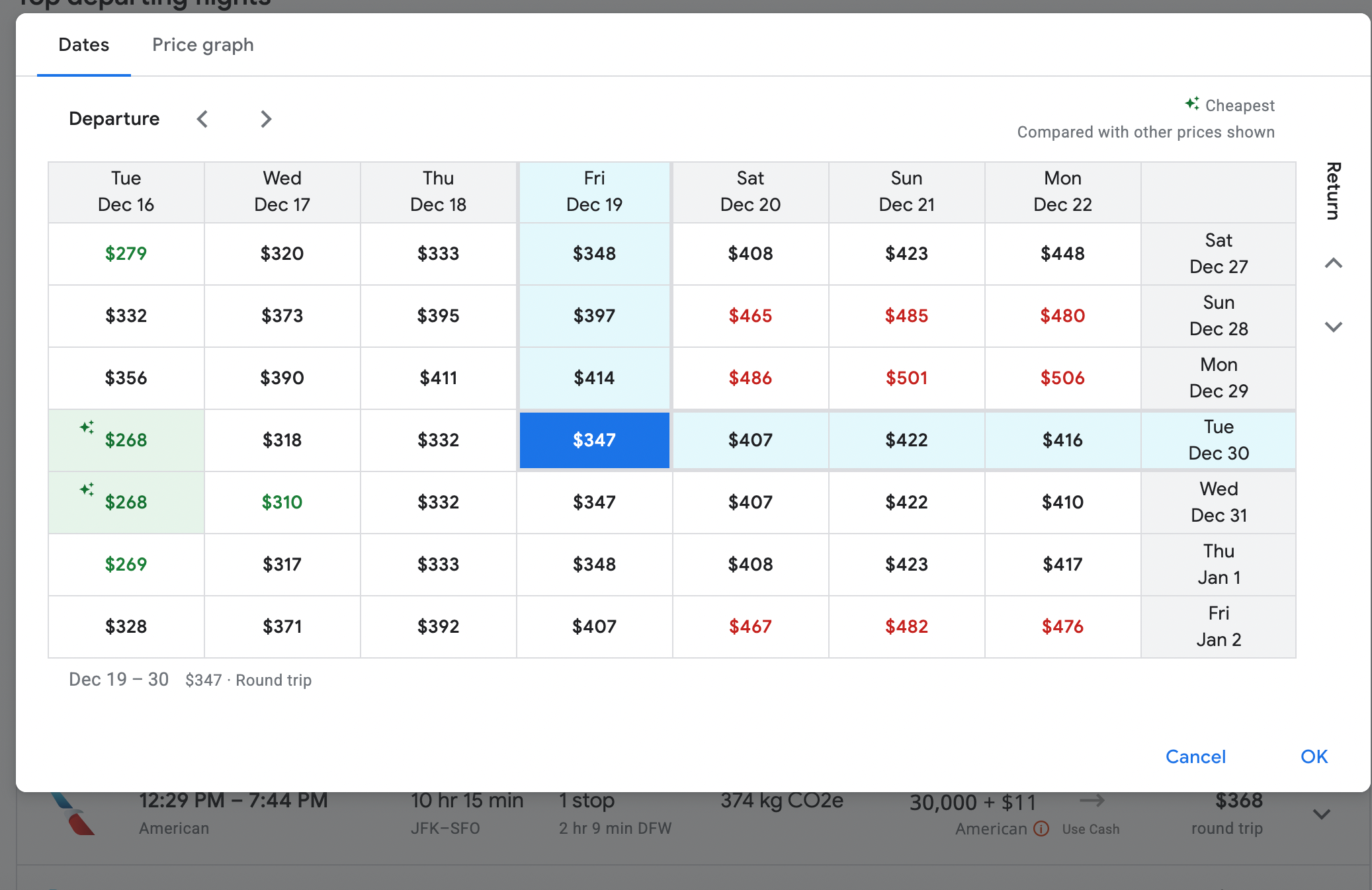Click the American fare info icon
Screen dimensions: 1372x890
tap(1041, 829)
